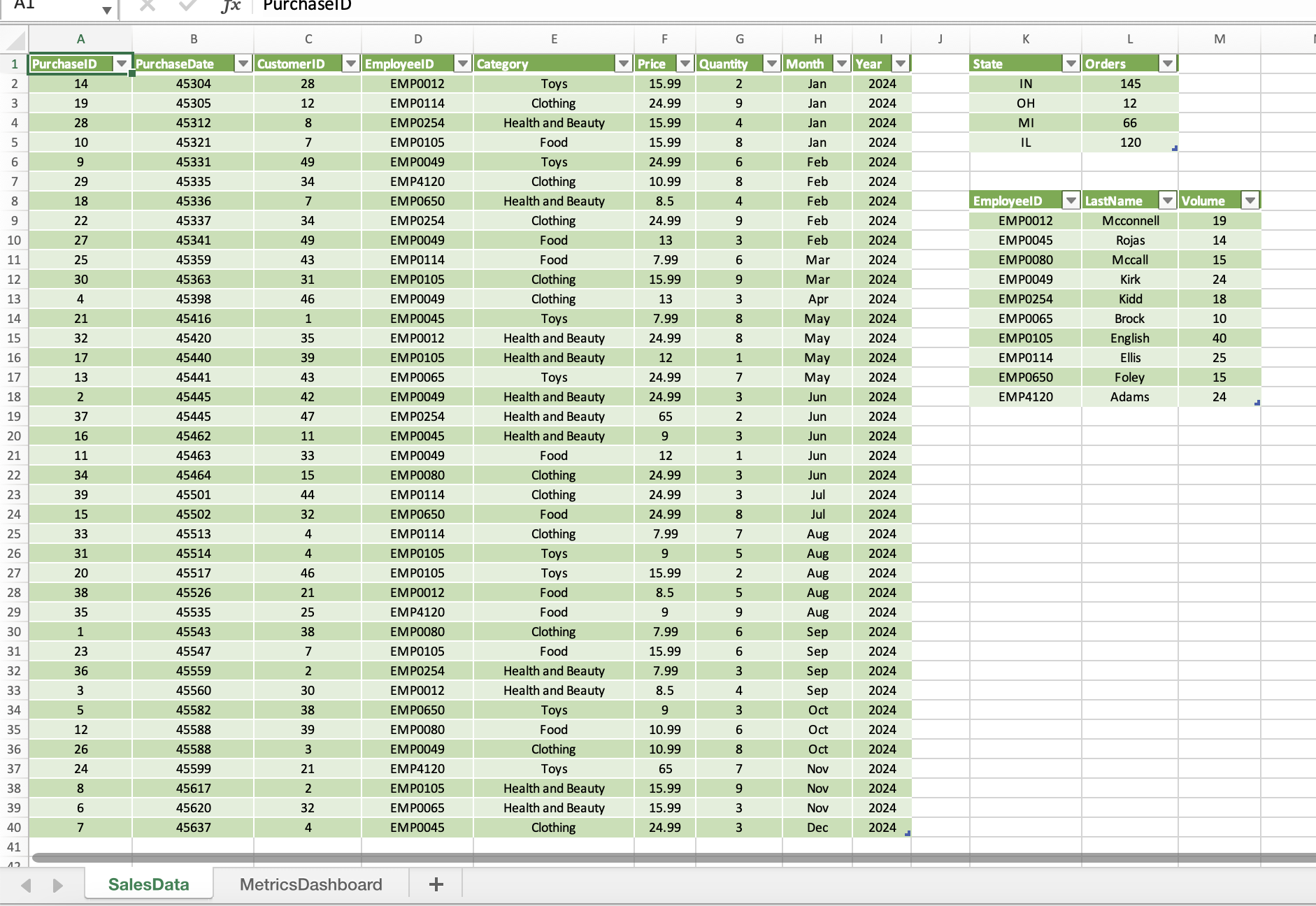Click the previous sheet navigation arrow

[25, 884]
